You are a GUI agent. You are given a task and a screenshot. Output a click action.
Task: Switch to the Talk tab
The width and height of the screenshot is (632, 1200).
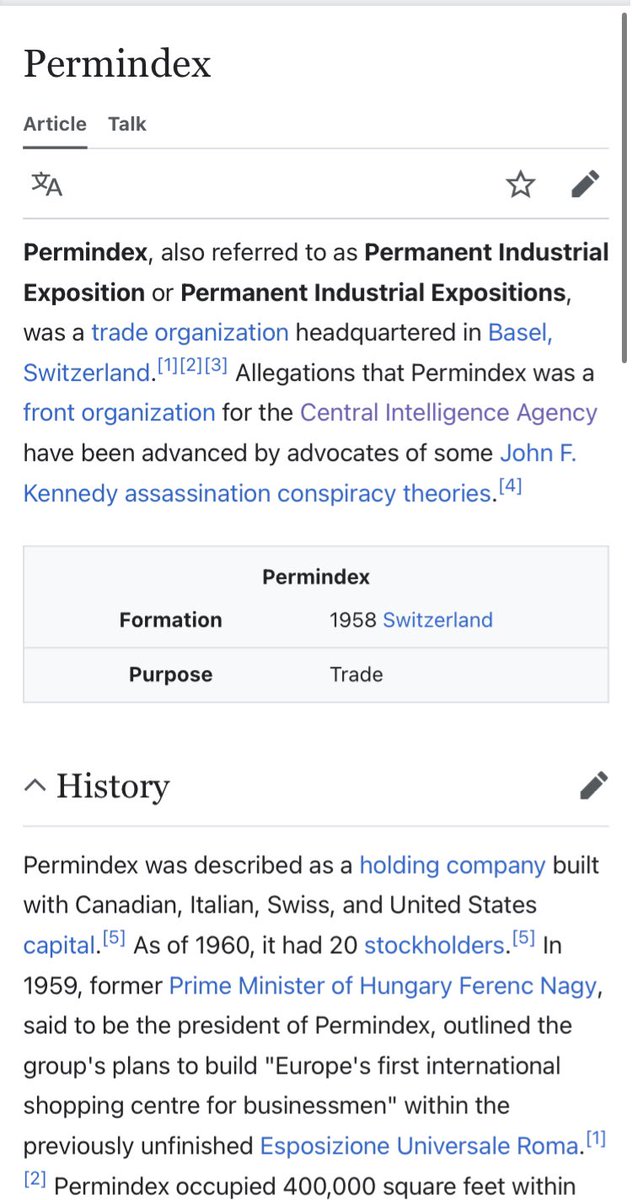tap(127, 124)
